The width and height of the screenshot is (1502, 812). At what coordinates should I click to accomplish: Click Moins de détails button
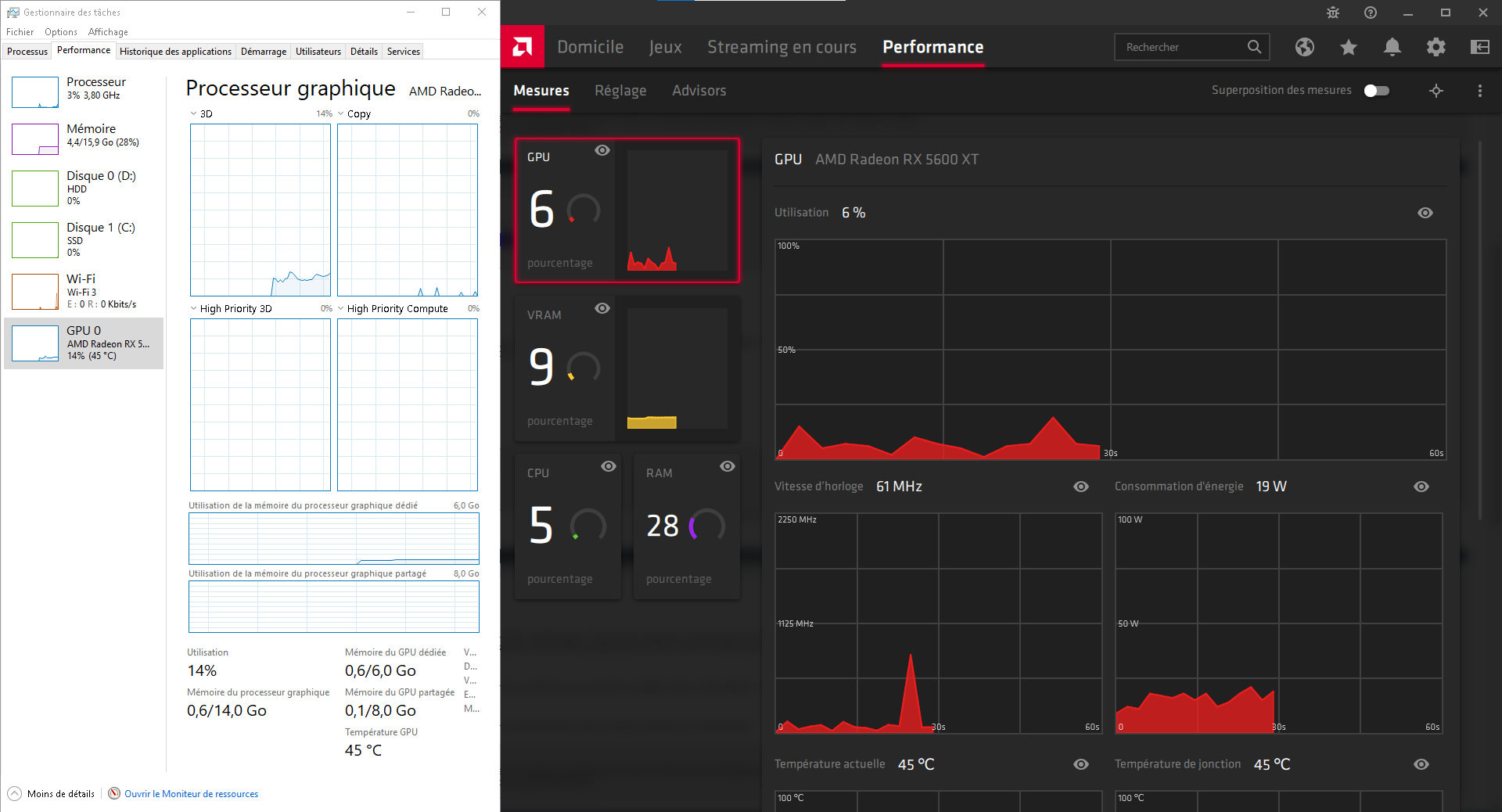[x=52, y=793]
